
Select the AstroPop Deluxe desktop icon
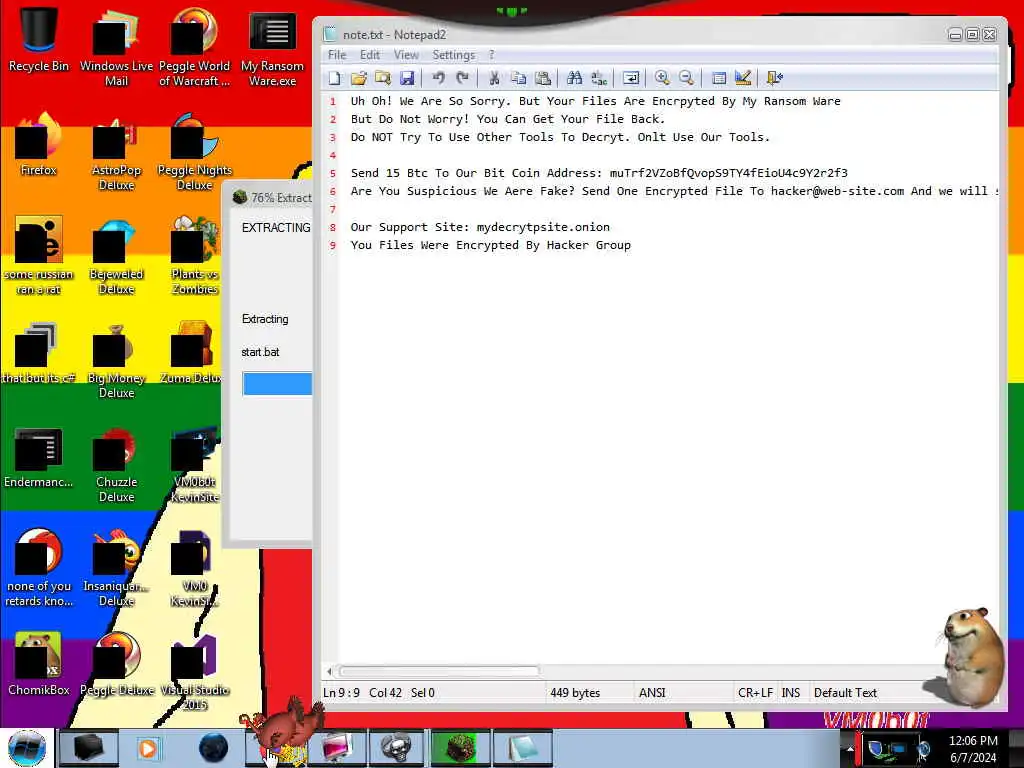point(116,152)
